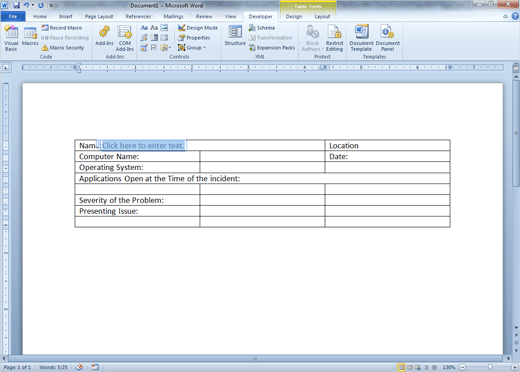This screenshot has height=372, width=520.
Task: Expand the Group dropdown
Action: [192, 48]
